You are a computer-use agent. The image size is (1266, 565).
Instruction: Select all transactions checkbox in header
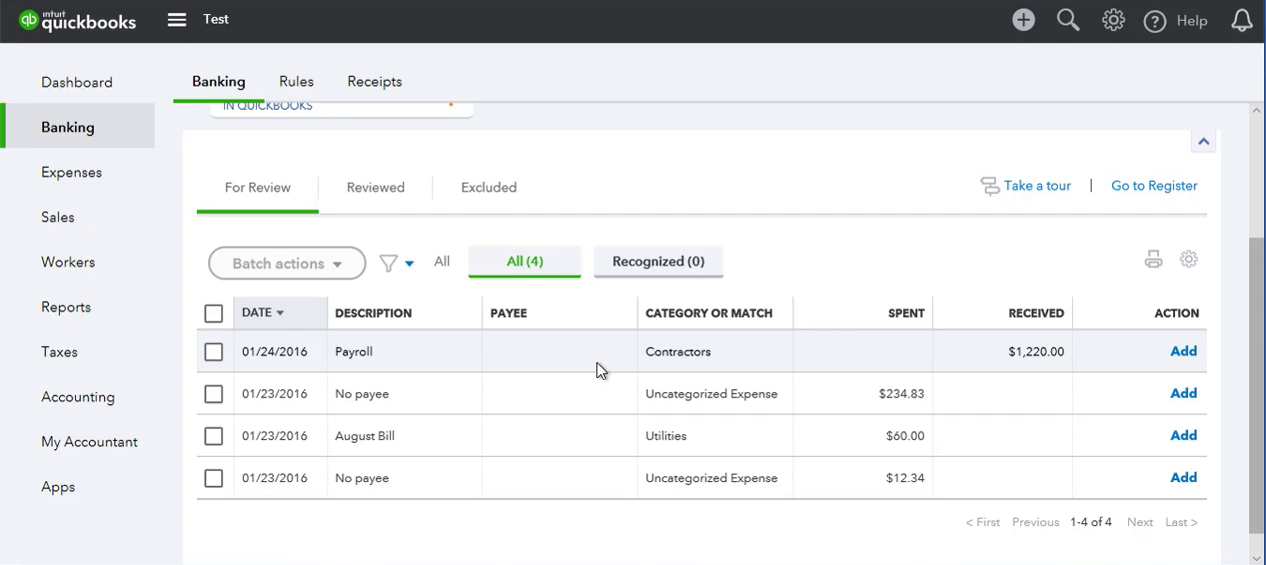point(213,314)
